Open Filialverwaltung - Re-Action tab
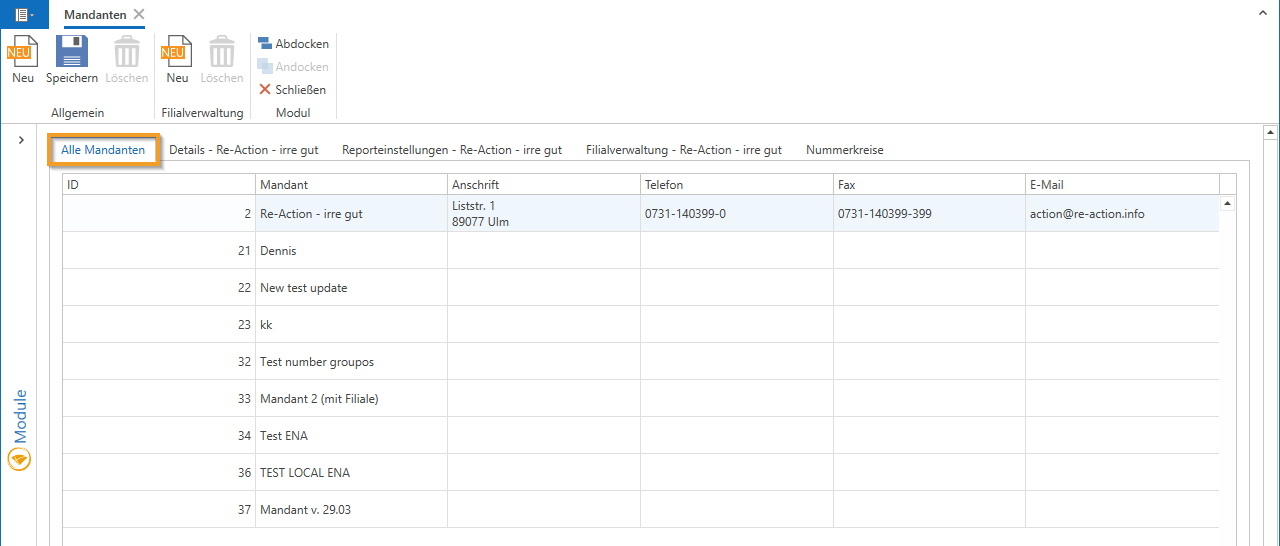The image size is (1280, 546). (683, 150)
